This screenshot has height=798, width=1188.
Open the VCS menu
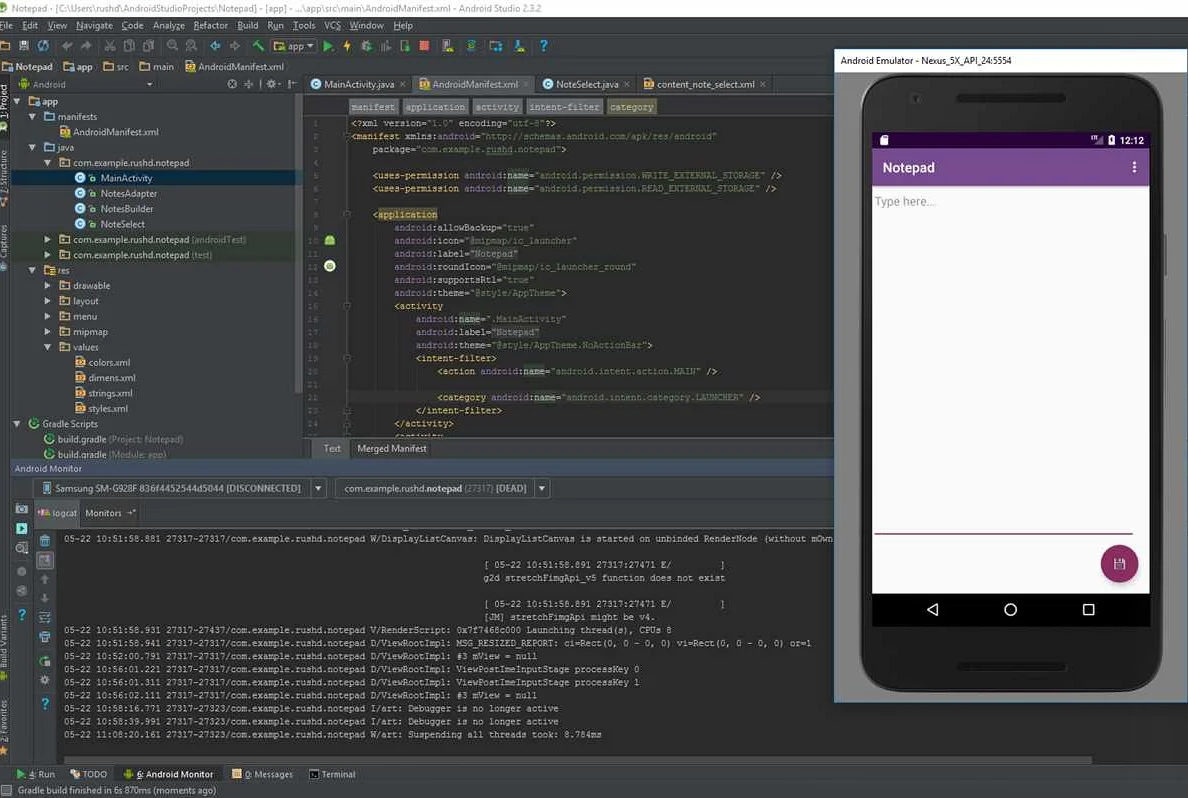(332, 26)
